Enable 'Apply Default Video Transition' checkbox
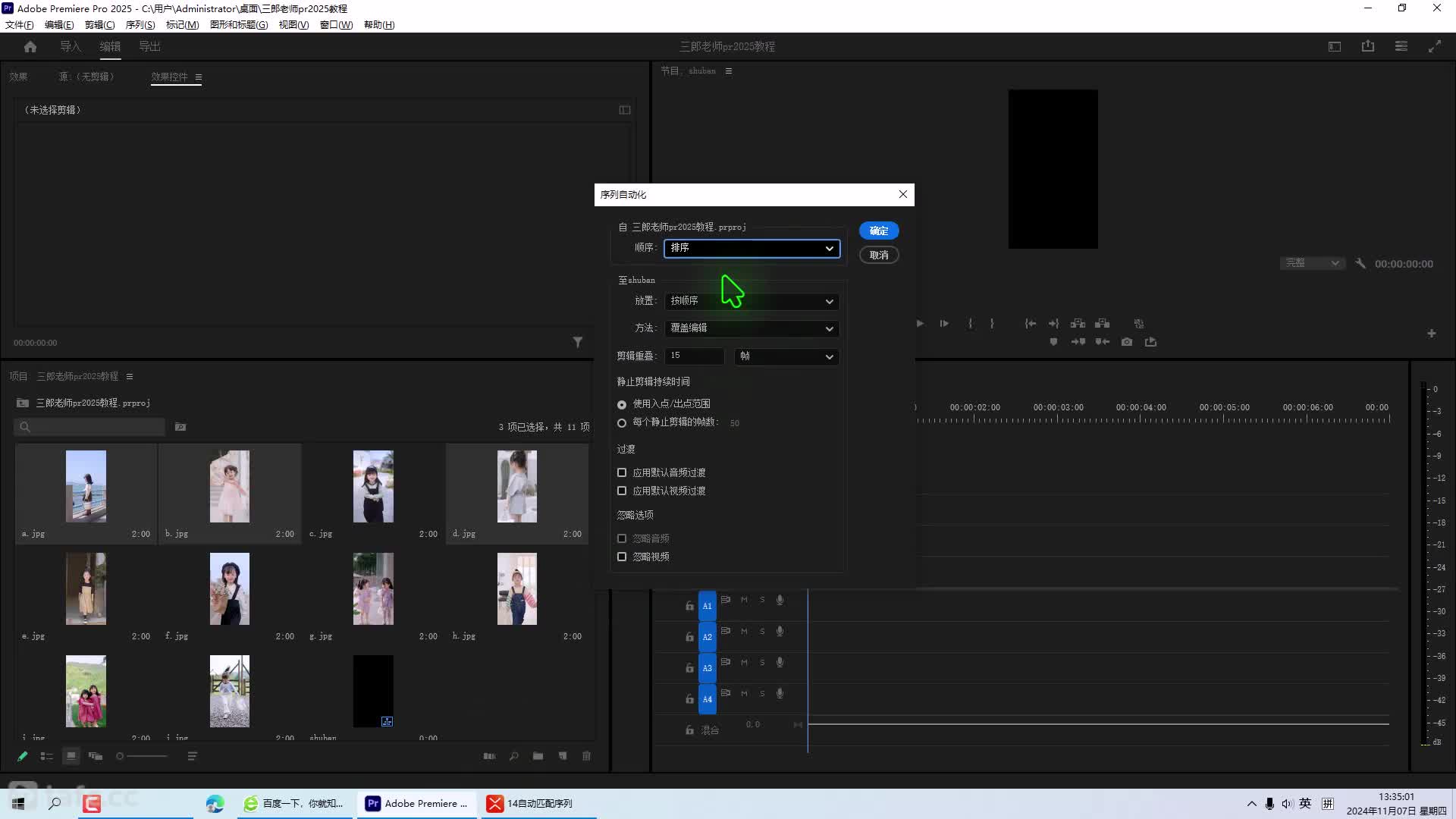Screen dimensions: 1456x819 [622, 491]
